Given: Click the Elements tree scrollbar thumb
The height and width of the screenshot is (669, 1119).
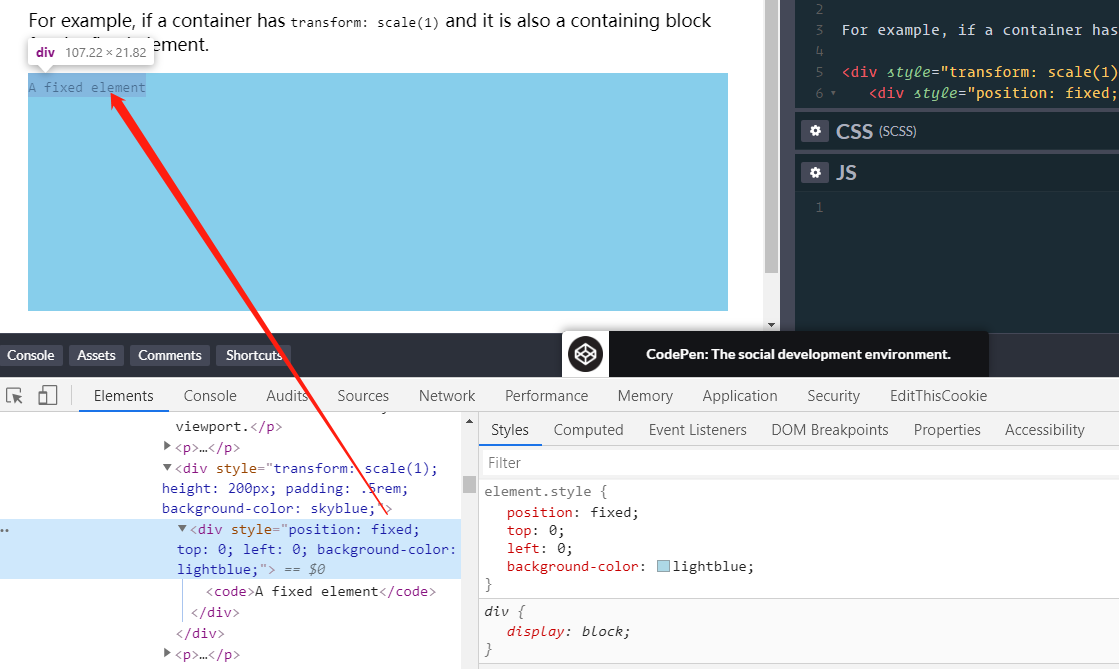Looking at the screenshot, I should (469, 484).
